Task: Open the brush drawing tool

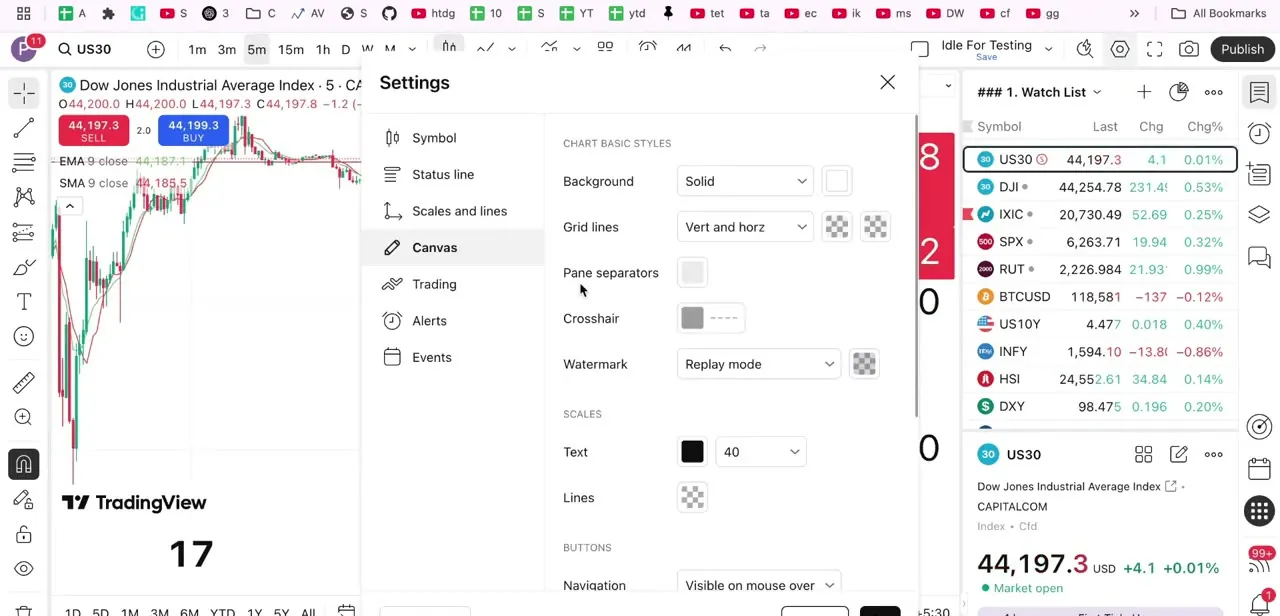Action: (24, 267)
